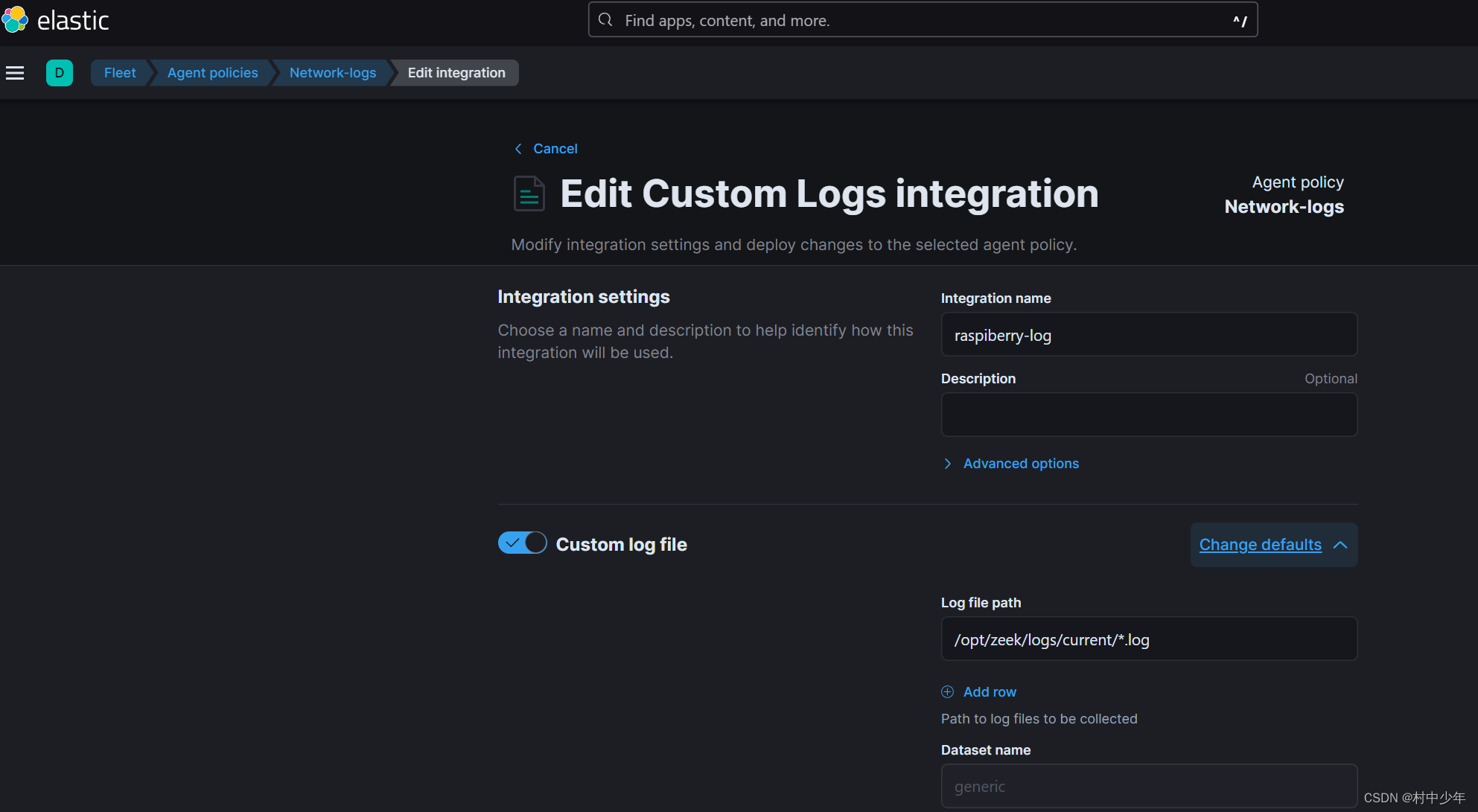Click the Dataset name field
Image resolution: width=1478 pixels, height=812 pixels.
tap(1149, 786)
